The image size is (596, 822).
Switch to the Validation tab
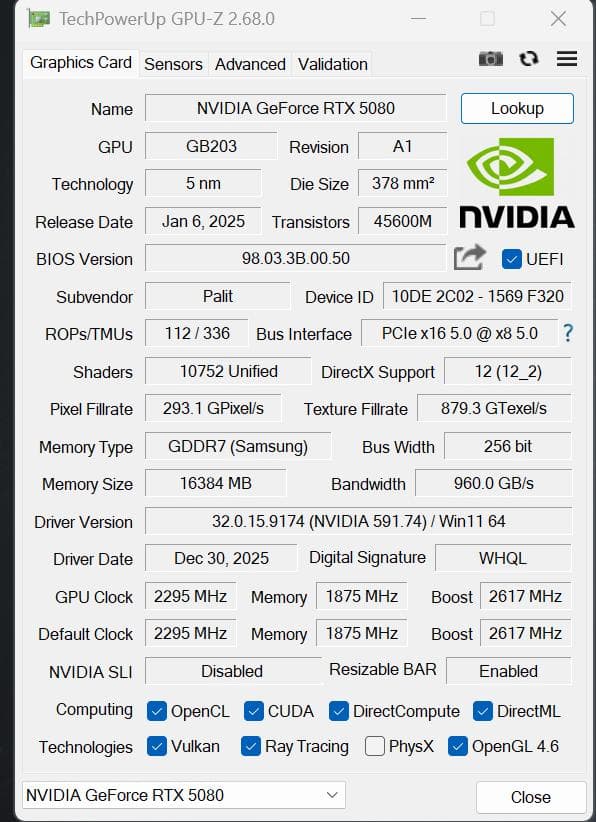(332, 64)
